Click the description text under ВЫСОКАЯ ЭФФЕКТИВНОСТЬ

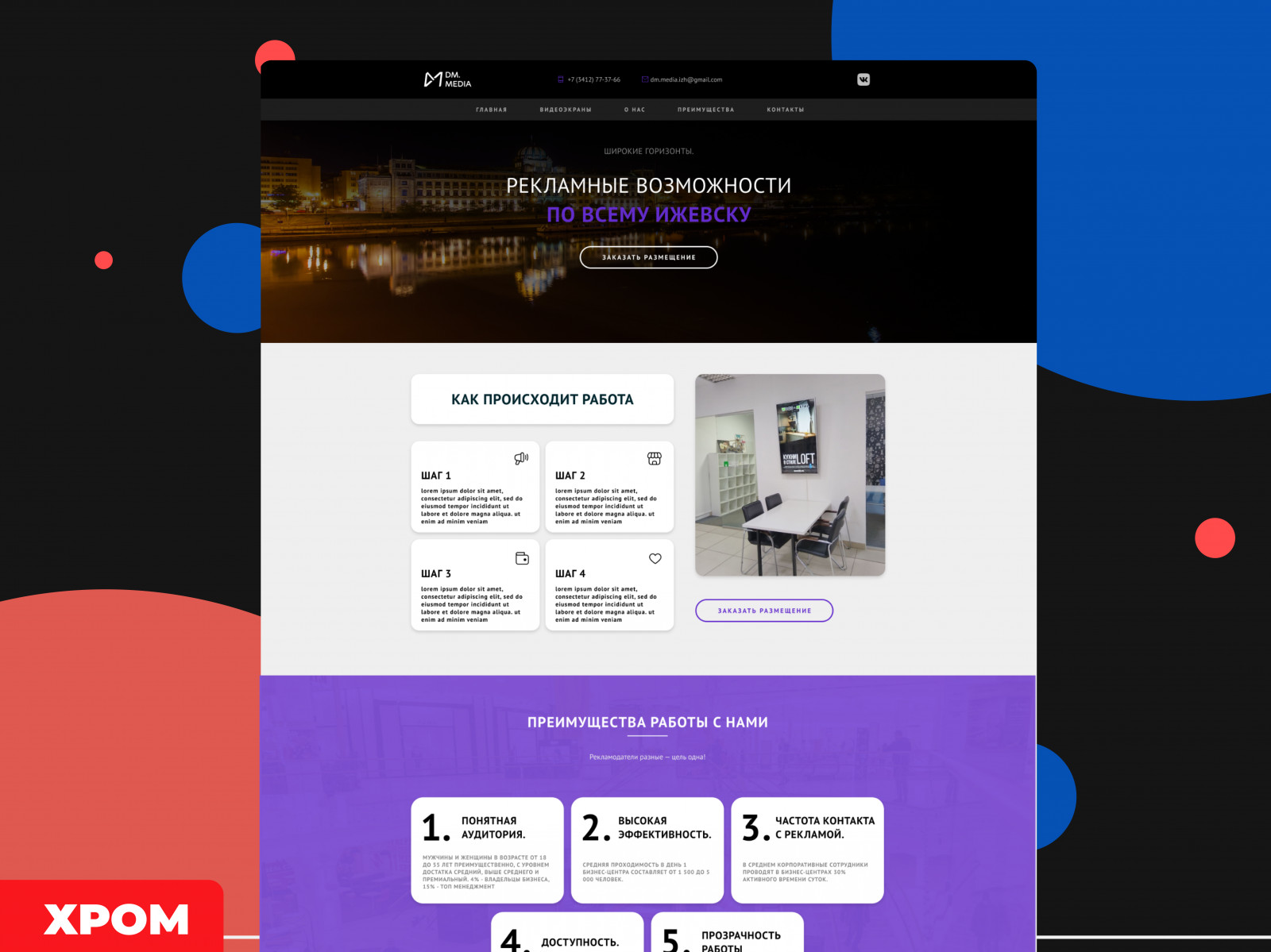(x=647, y=872)
